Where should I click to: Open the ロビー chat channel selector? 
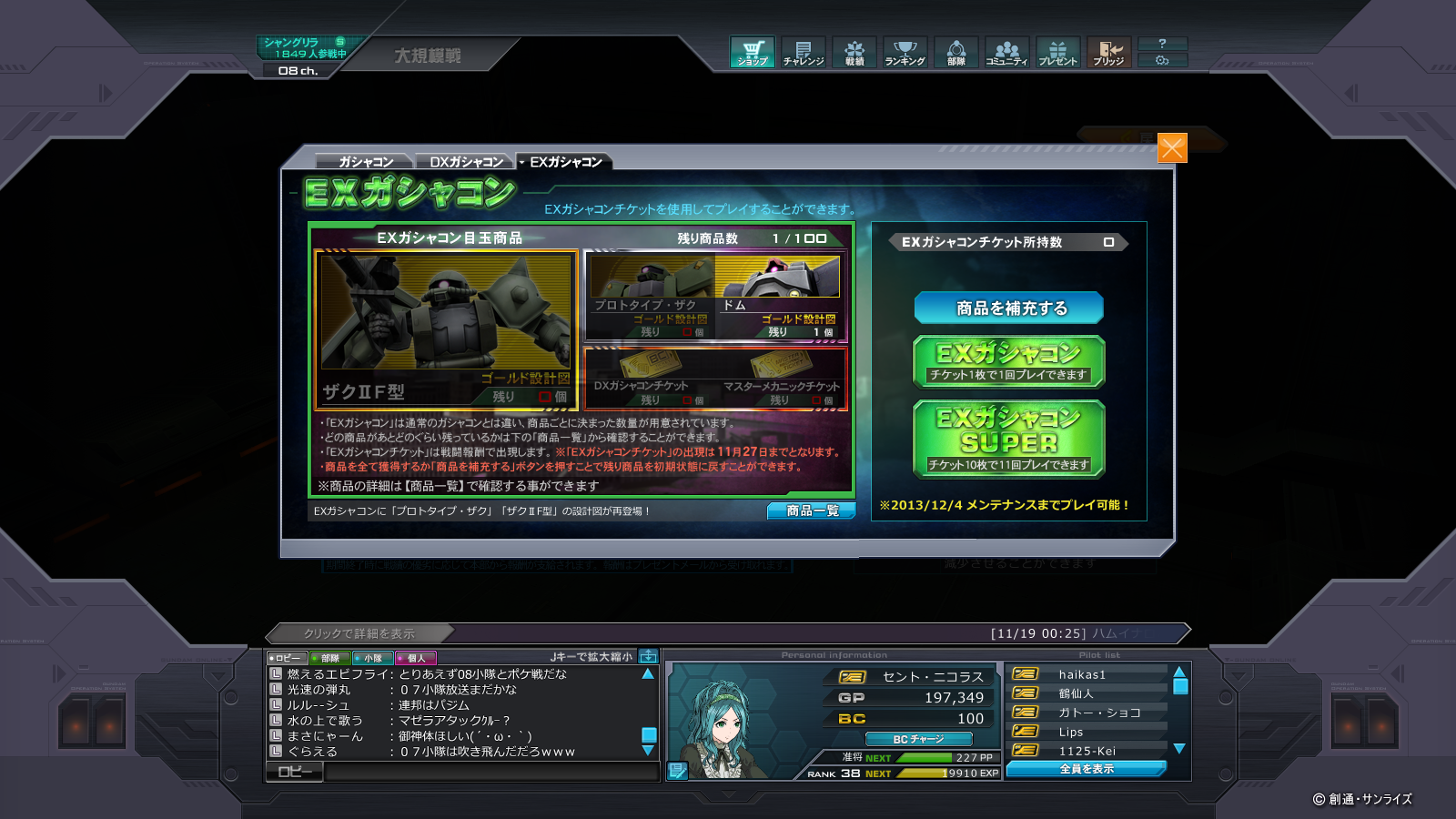(x=295, y=772)
